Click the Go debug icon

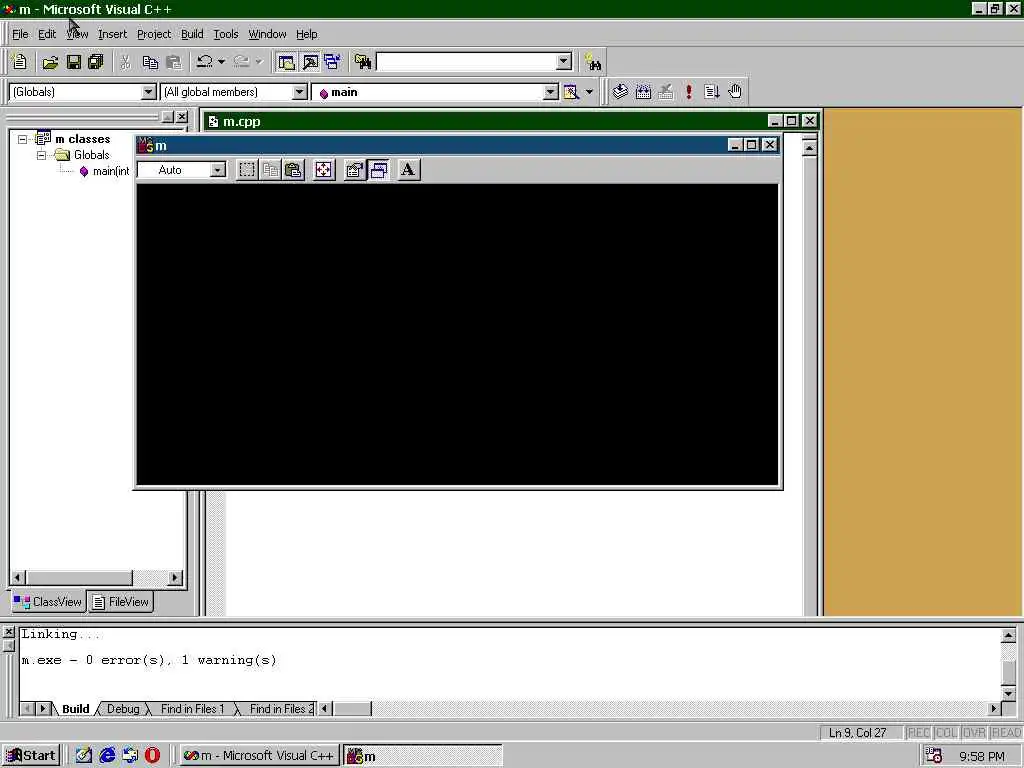(x=712, y=92)
